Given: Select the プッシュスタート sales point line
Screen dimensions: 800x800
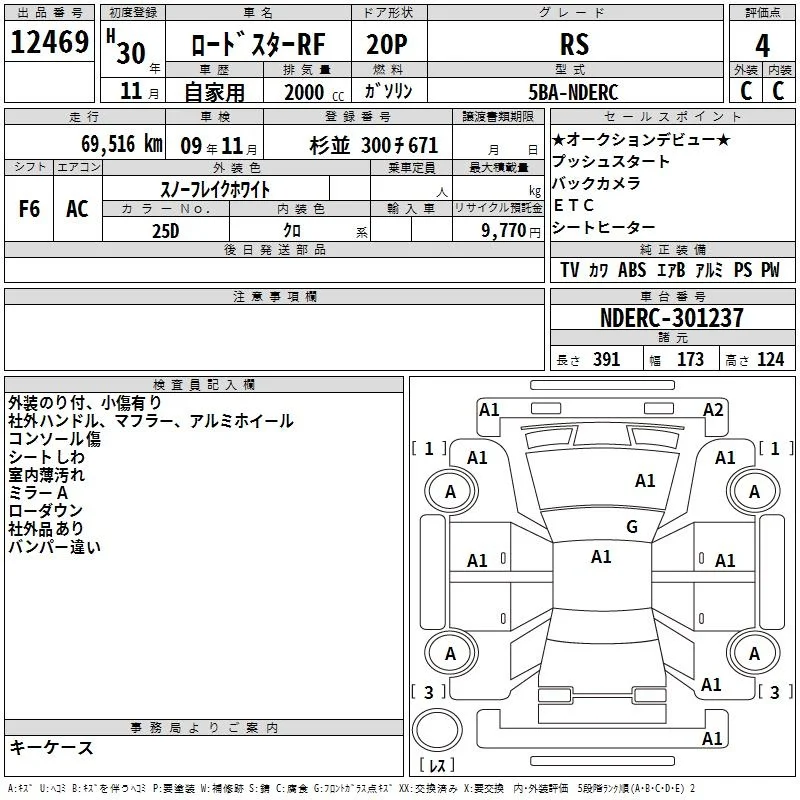Looking at the screenshot, I should (611, 161).
